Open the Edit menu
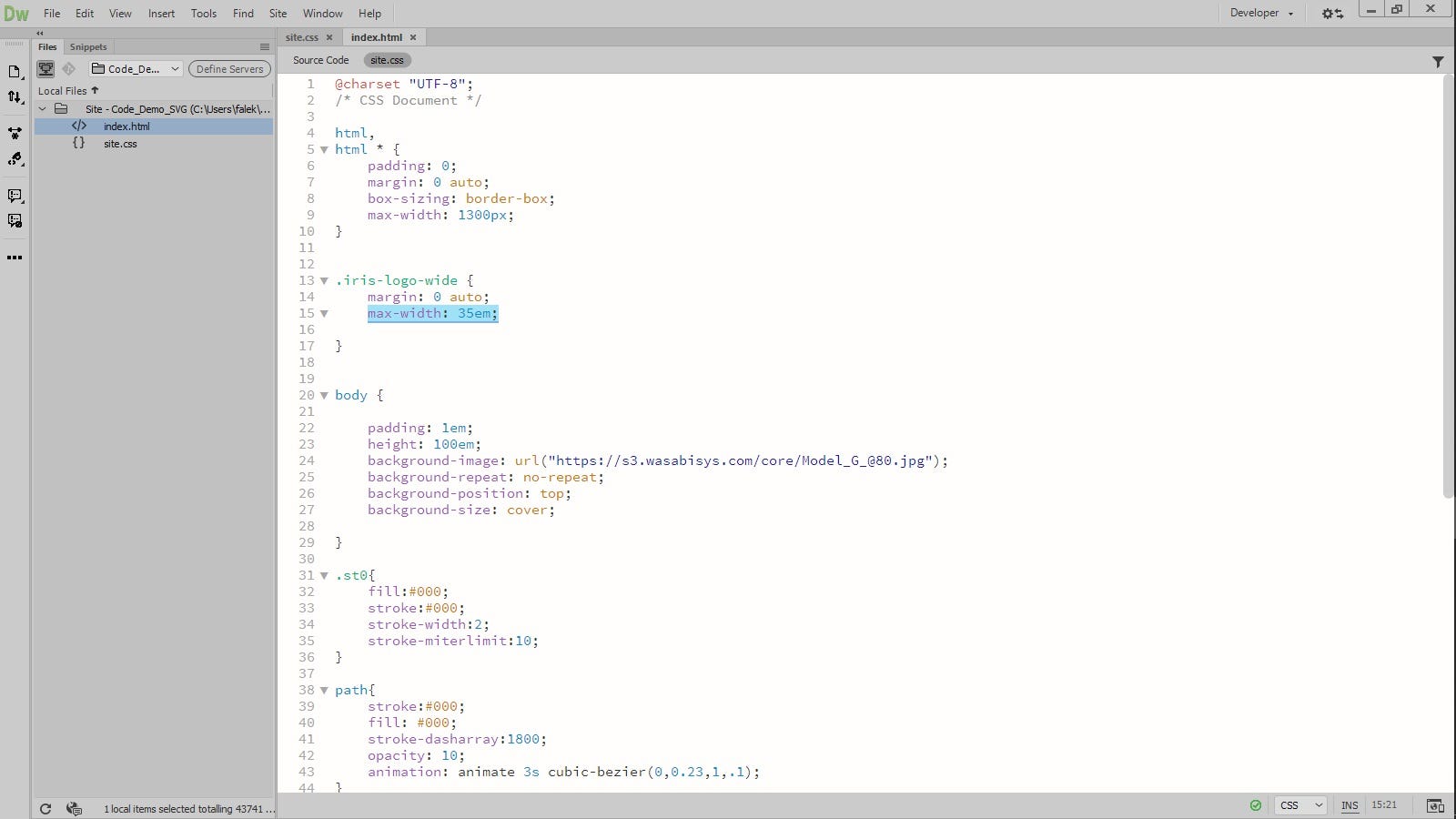1456x819 pixels. pos(85,14)
